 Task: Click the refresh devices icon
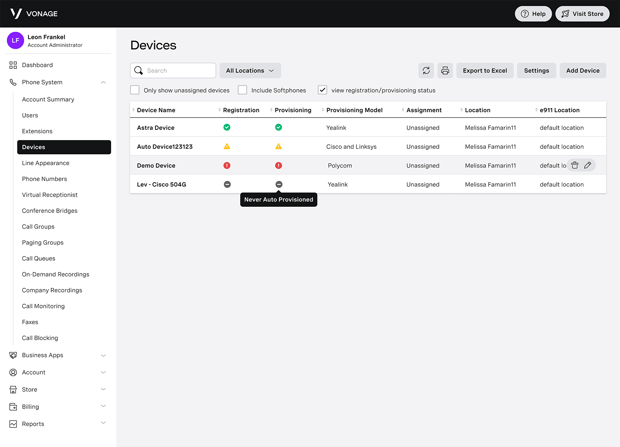(x=426, y=71)
